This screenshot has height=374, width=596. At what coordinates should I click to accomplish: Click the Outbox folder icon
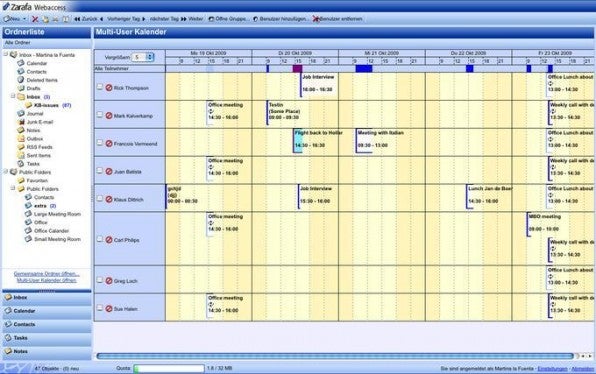[21, 138]
